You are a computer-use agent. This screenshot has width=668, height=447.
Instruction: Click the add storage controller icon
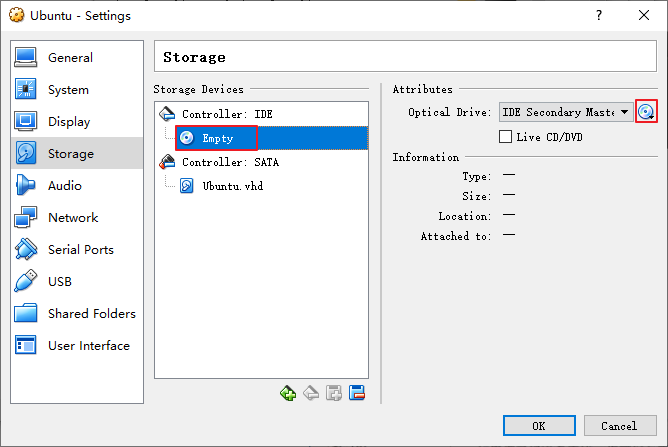288,393
